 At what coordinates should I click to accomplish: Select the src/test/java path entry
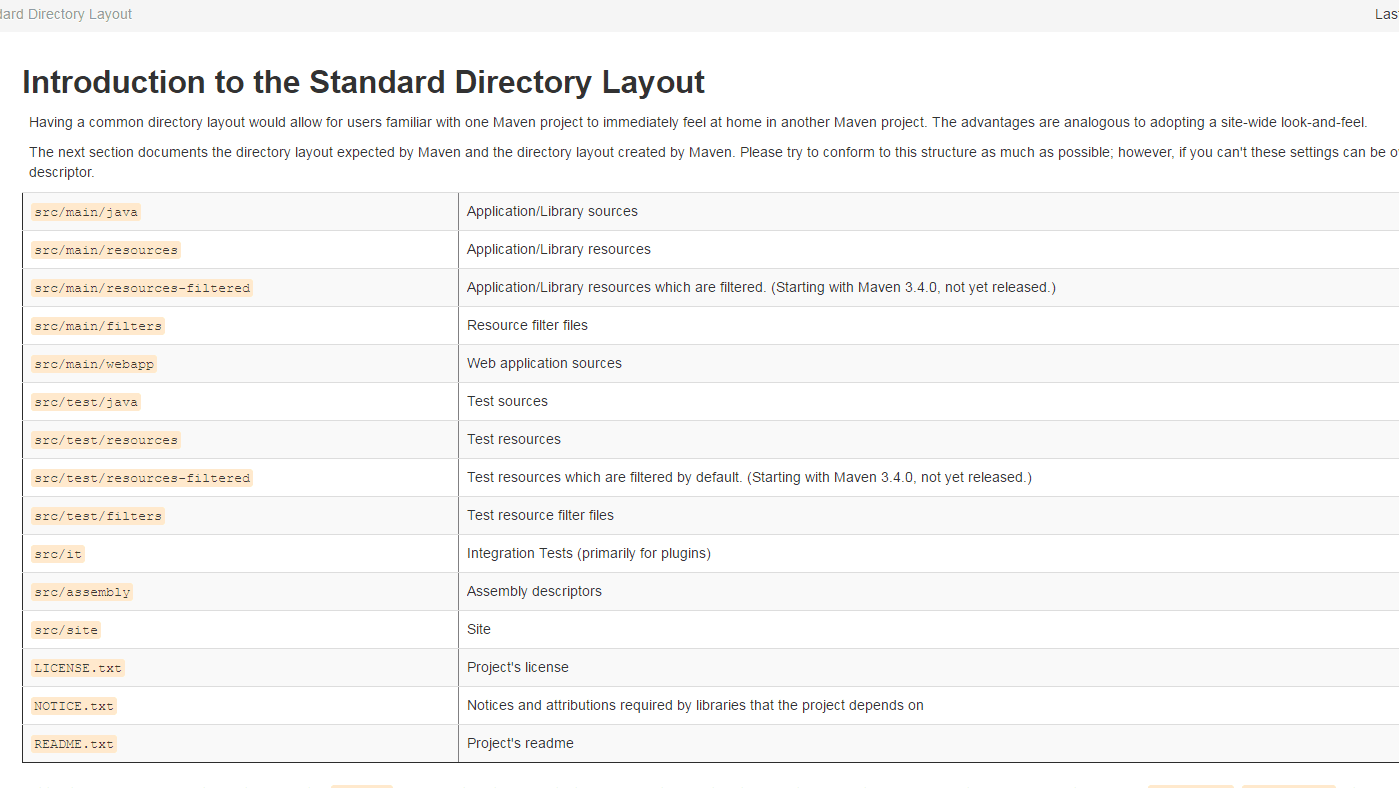[86, 402]
